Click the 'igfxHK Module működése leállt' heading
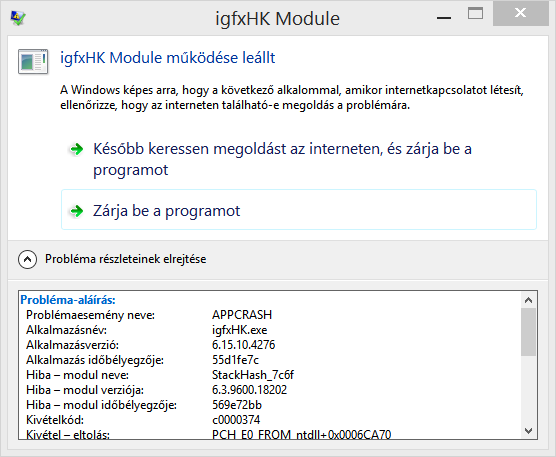The image size is (556, 457). (x=168, y=58)
